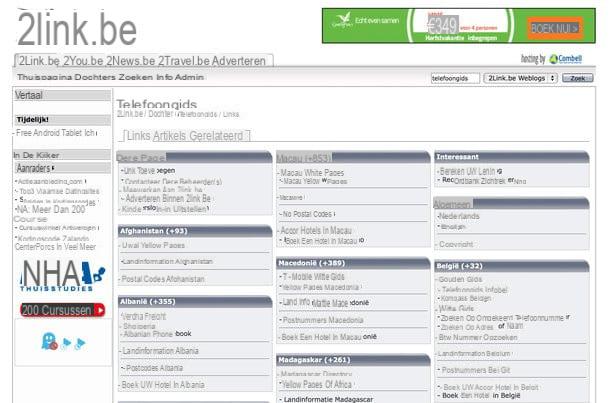This screenshot has height=403, width=610.
Task: Open the Combell hosting logo link
Action: click(565, 59)
